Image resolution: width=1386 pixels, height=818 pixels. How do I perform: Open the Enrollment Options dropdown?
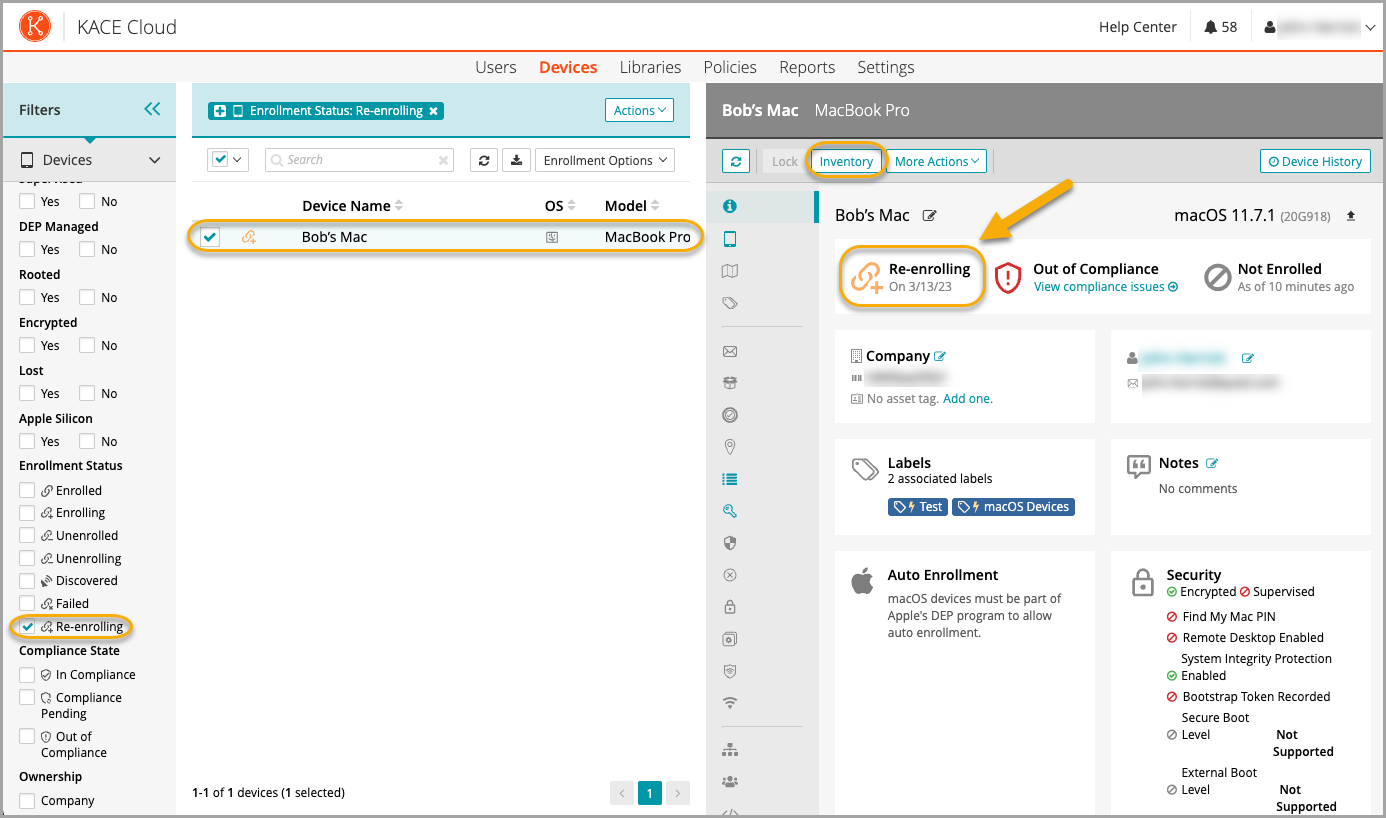click(605, 160)
